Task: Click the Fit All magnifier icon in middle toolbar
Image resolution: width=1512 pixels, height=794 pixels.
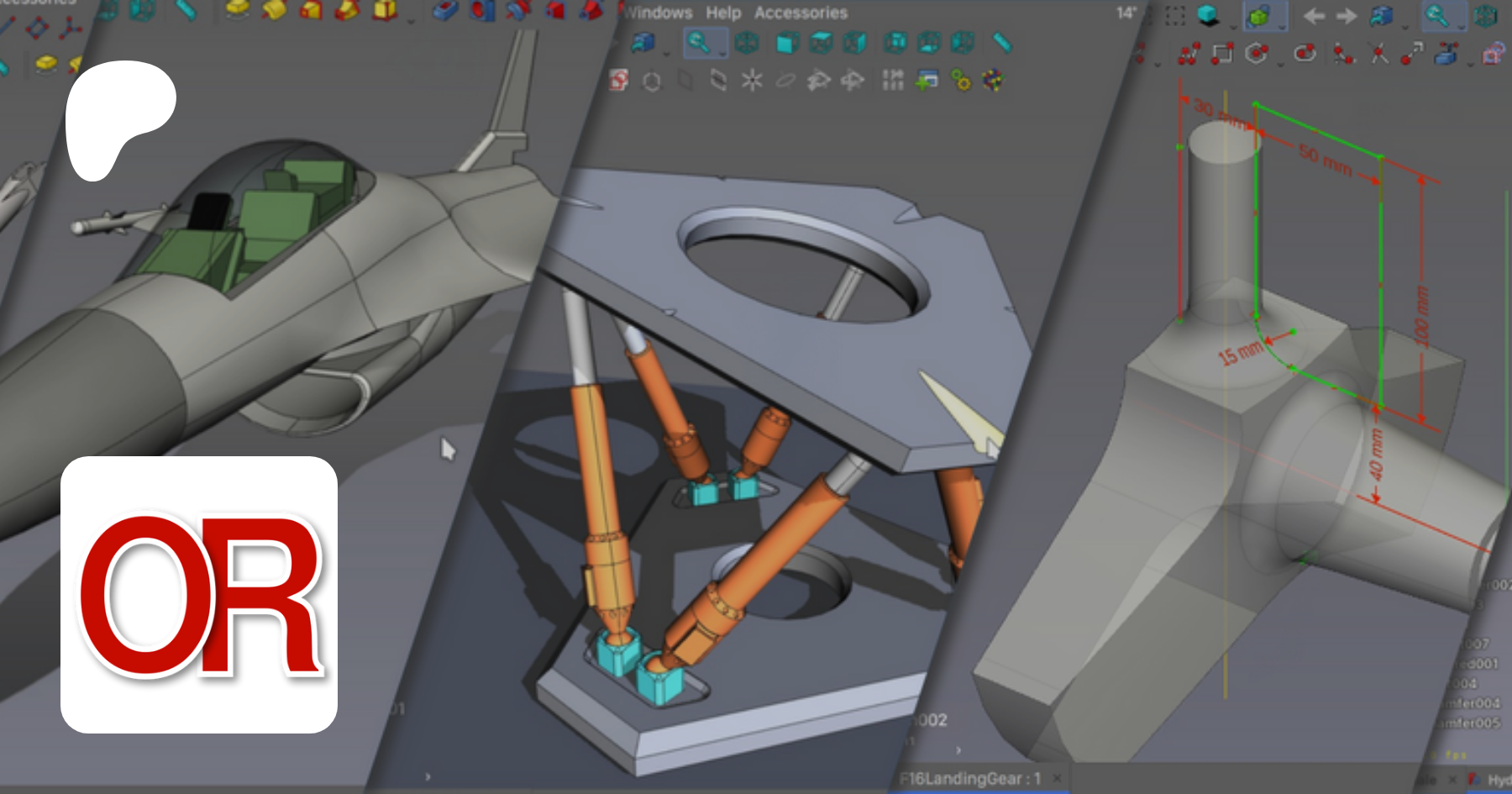Action: click(697, 42)
